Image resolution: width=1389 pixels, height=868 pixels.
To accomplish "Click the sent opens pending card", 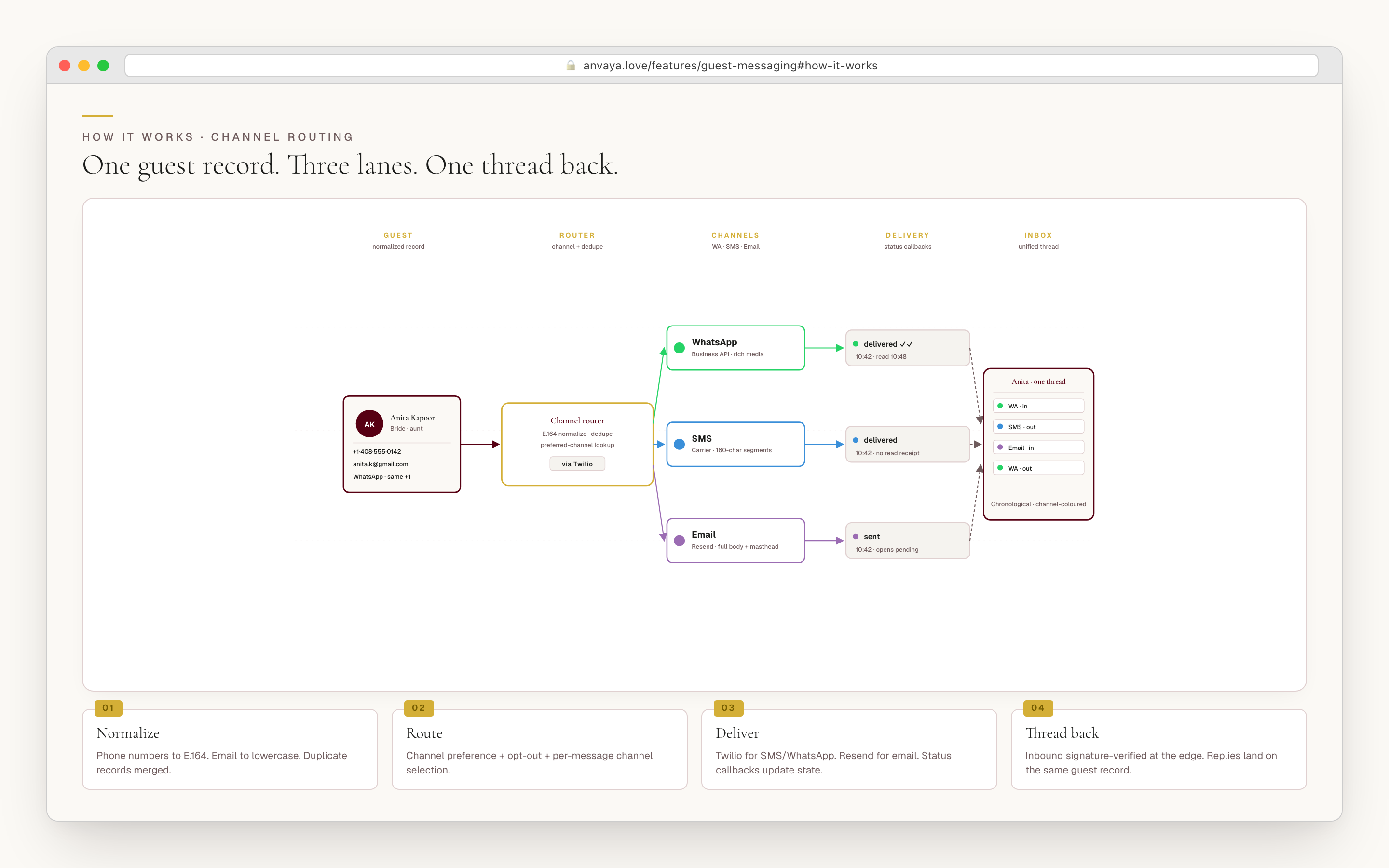I will click(908, 541).
